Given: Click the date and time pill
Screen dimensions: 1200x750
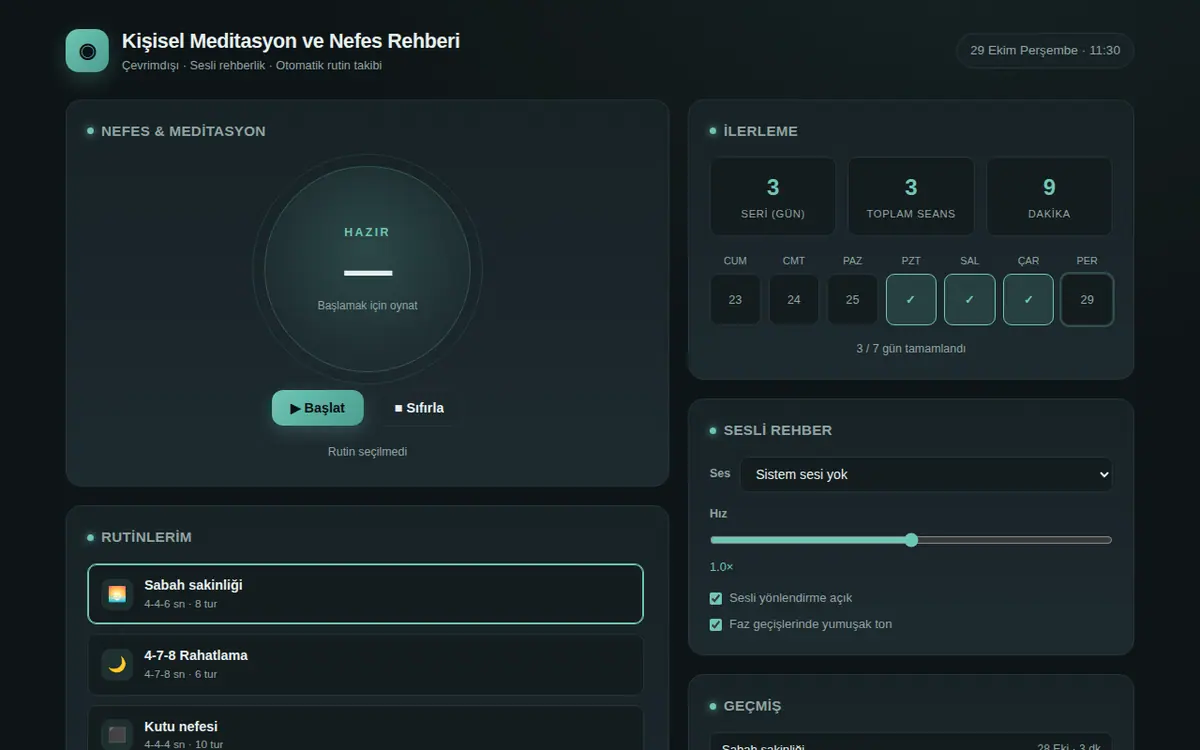Looking at the screenshot, I should tap(1045, 50).
